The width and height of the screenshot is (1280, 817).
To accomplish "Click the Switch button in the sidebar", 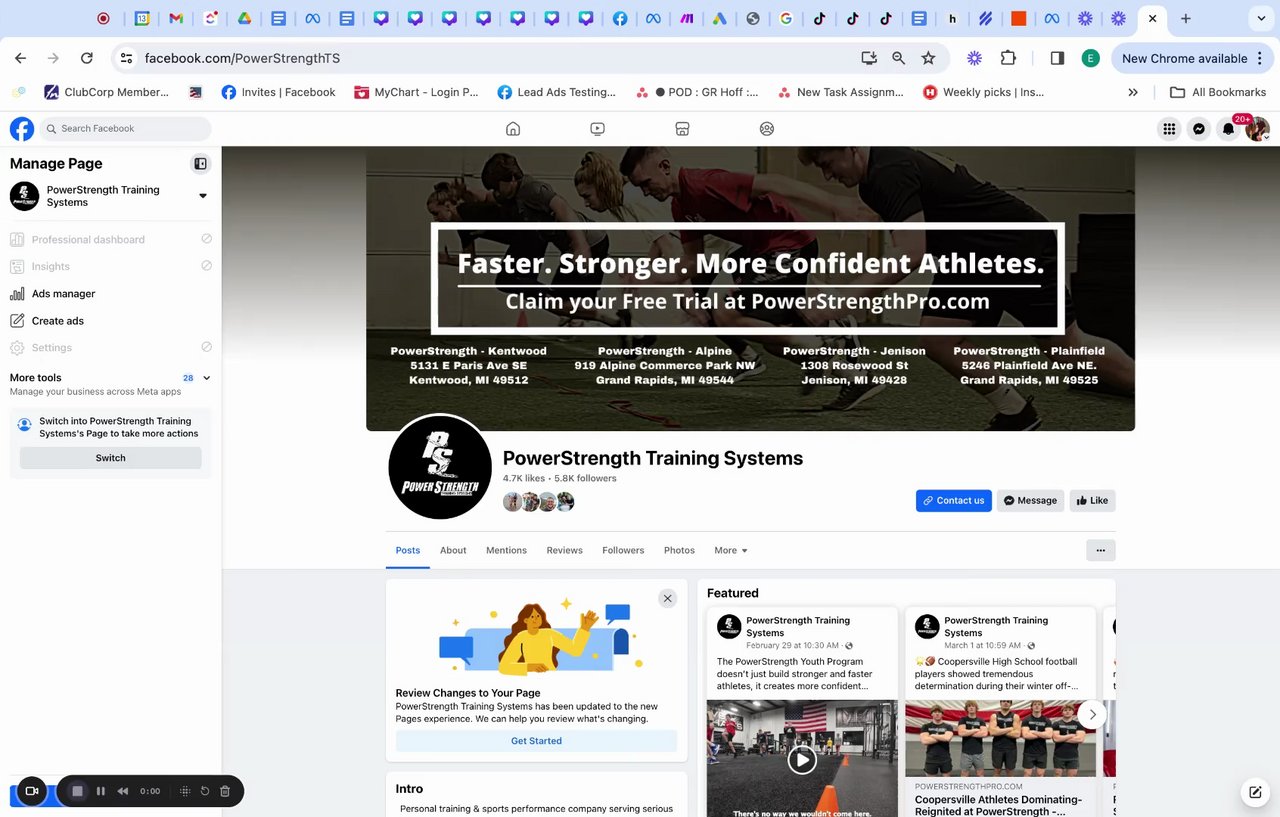I will [110, 458].
